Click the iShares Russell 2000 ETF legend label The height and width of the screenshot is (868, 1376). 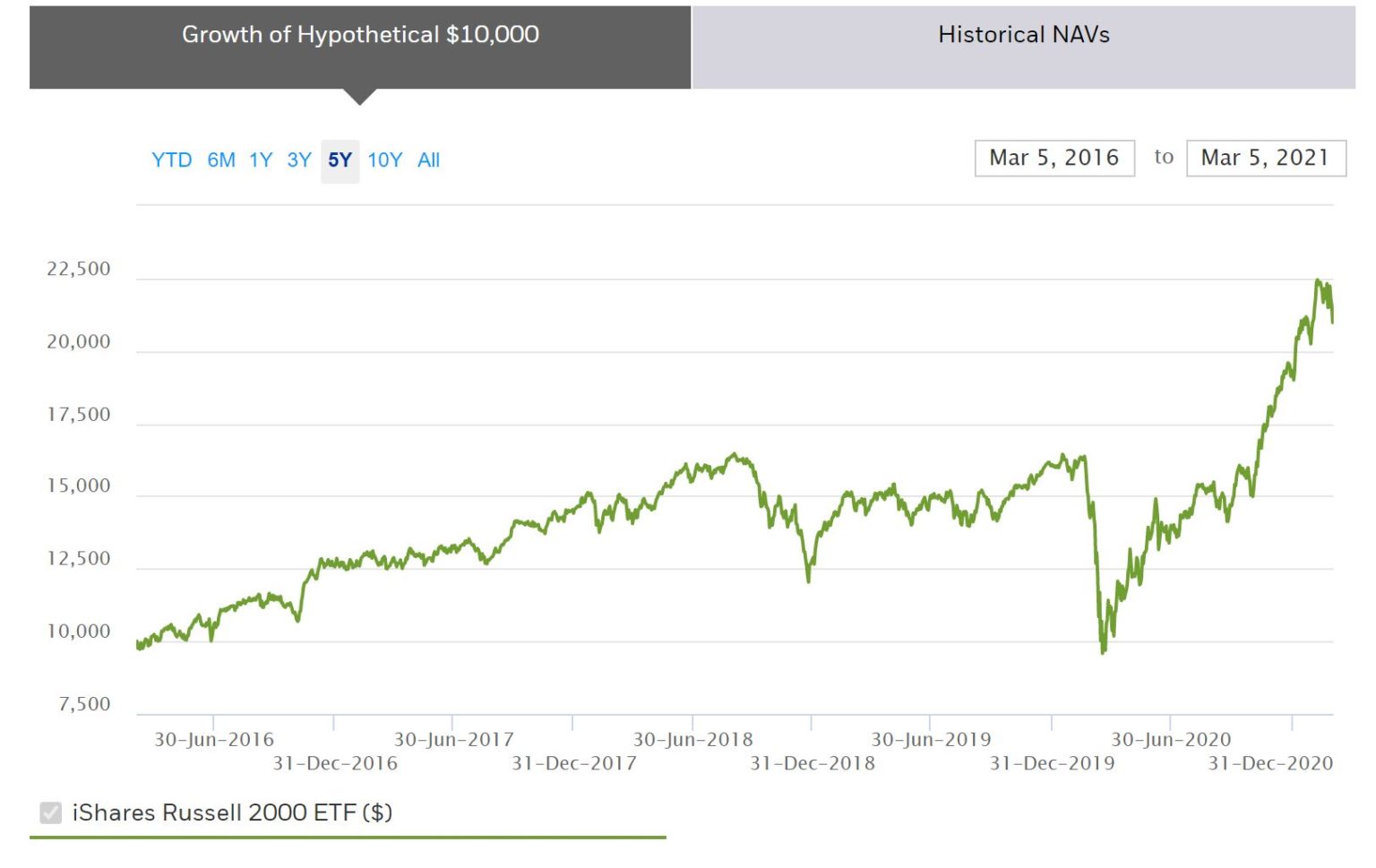[232, 813]
